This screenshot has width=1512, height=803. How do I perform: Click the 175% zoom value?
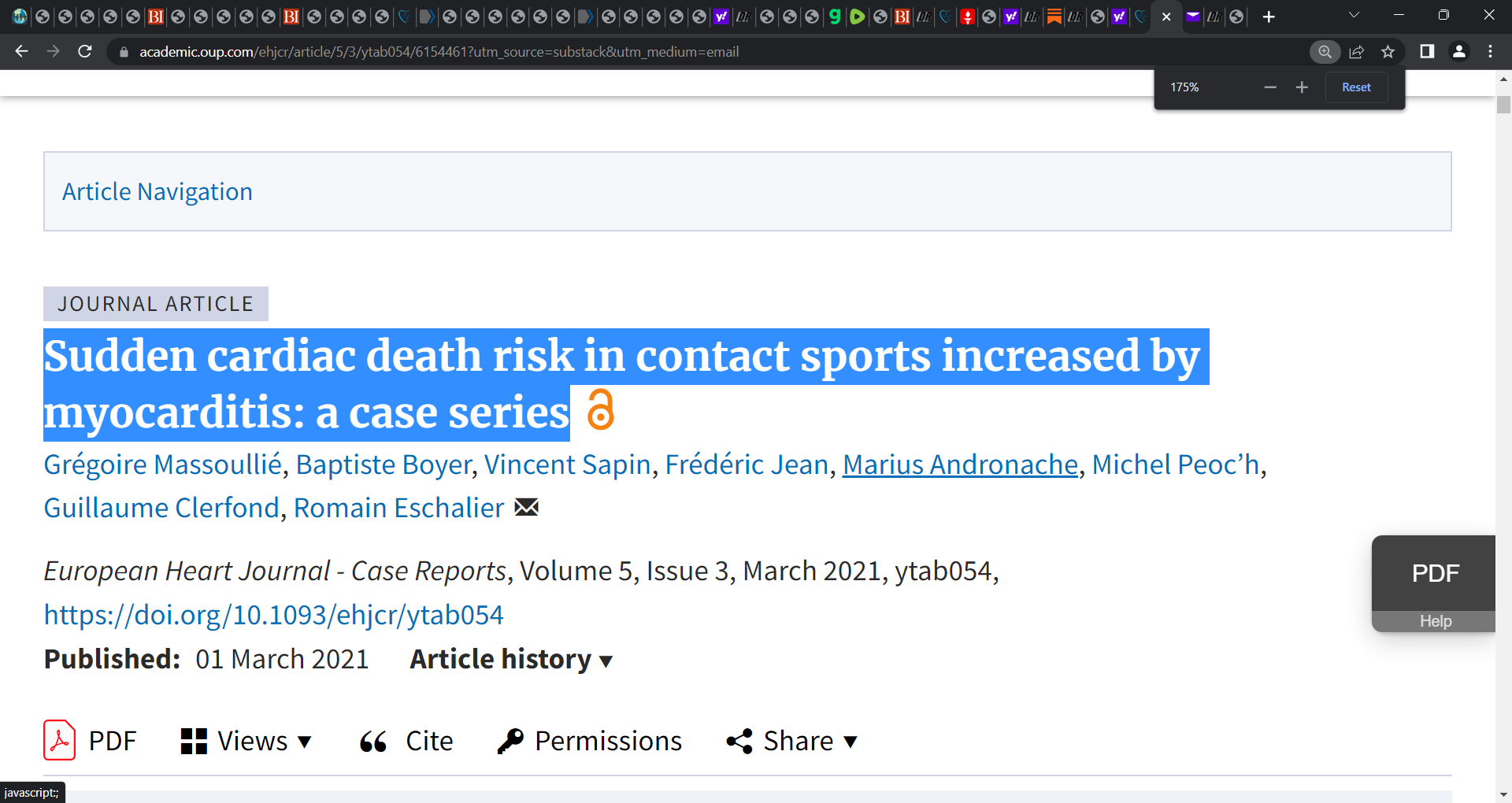coord(1184,87)
